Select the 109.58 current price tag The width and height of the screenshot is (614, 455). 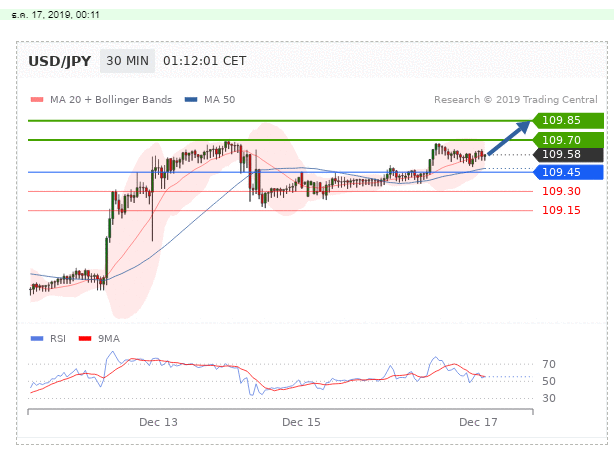[568, 154]
